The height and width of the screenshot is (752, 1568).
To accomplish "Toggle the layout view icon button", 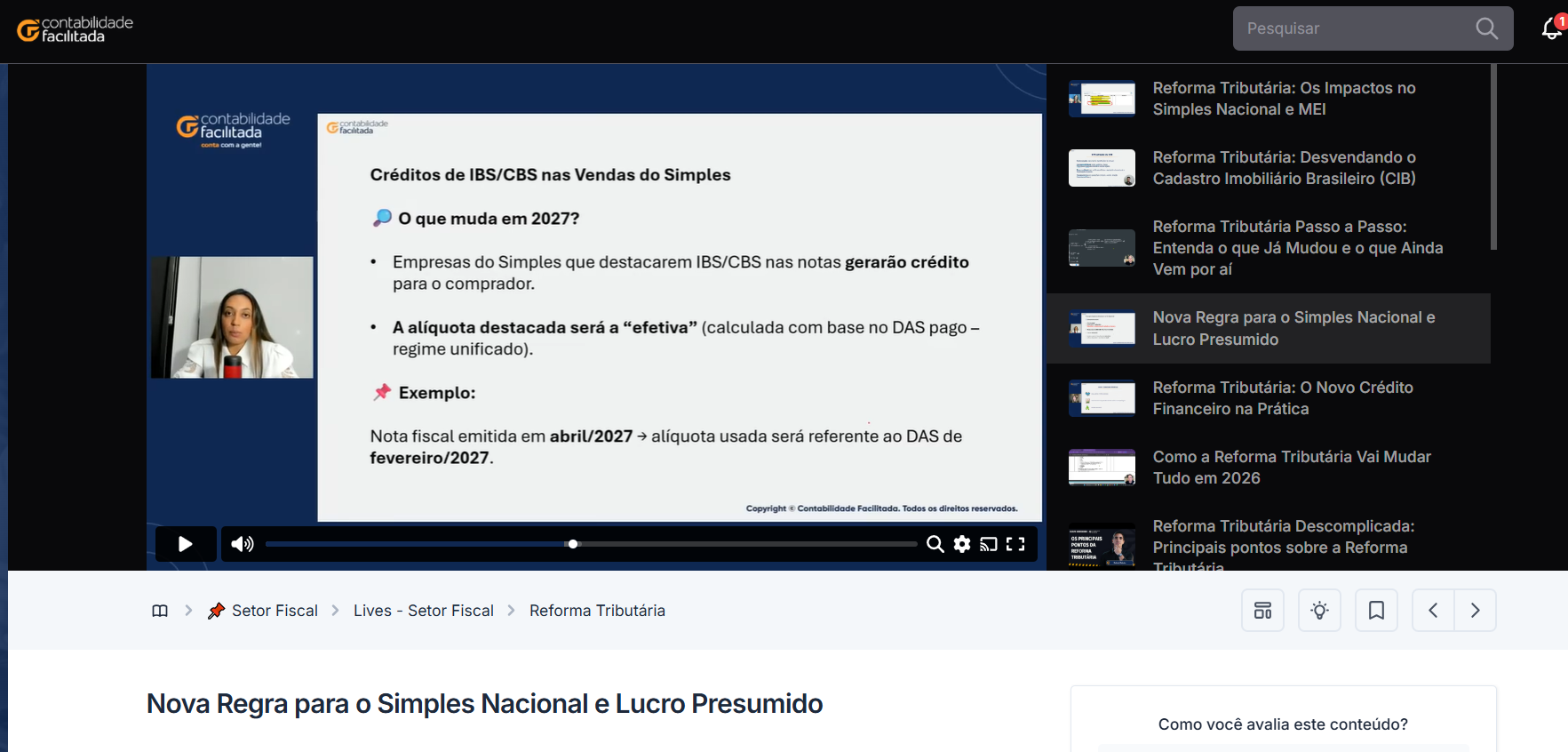I will pyautogui.click(x=1262, y=611).
